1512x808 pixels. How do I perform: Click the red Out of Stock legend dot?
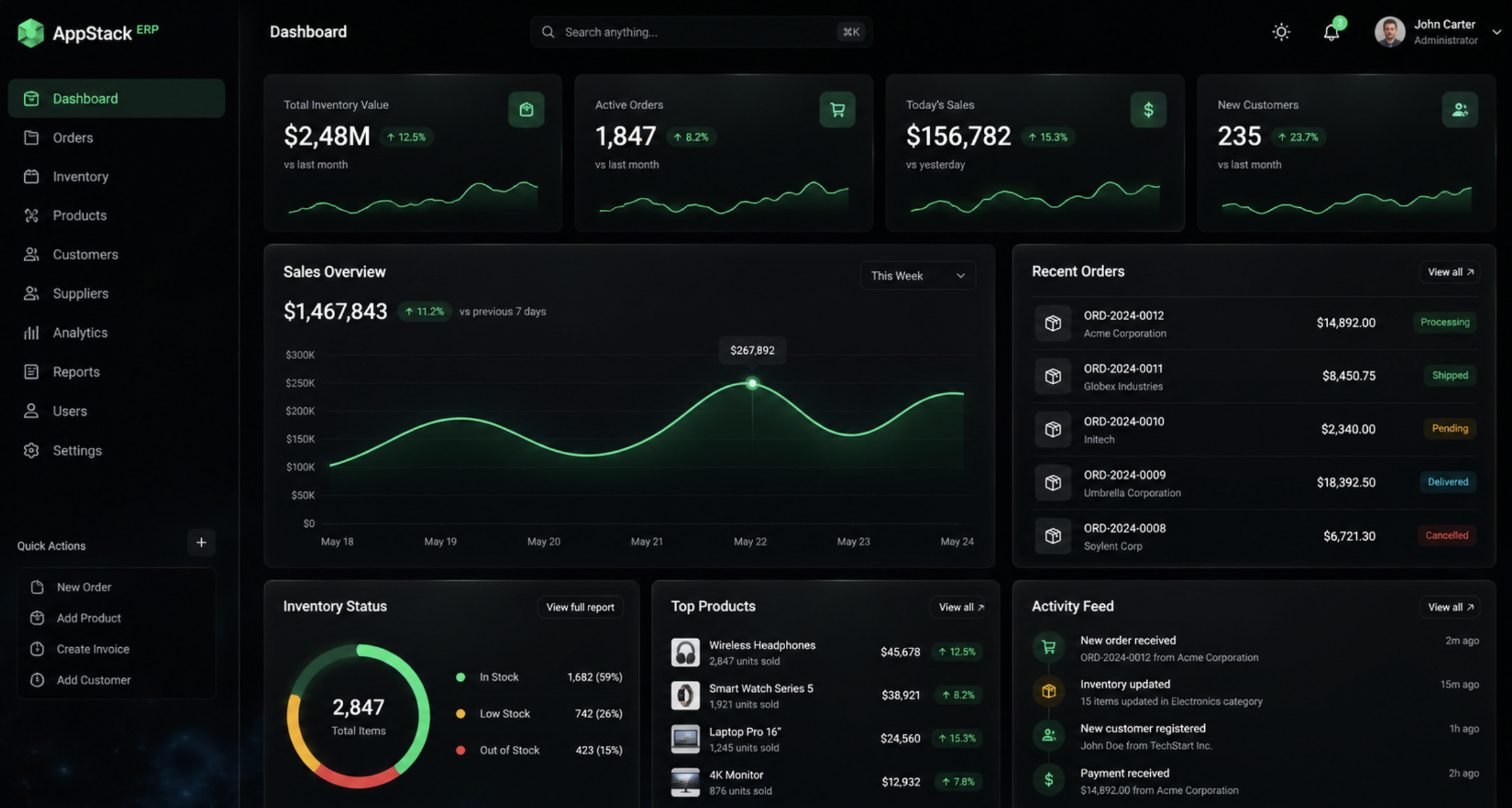[x=461, y=750]
